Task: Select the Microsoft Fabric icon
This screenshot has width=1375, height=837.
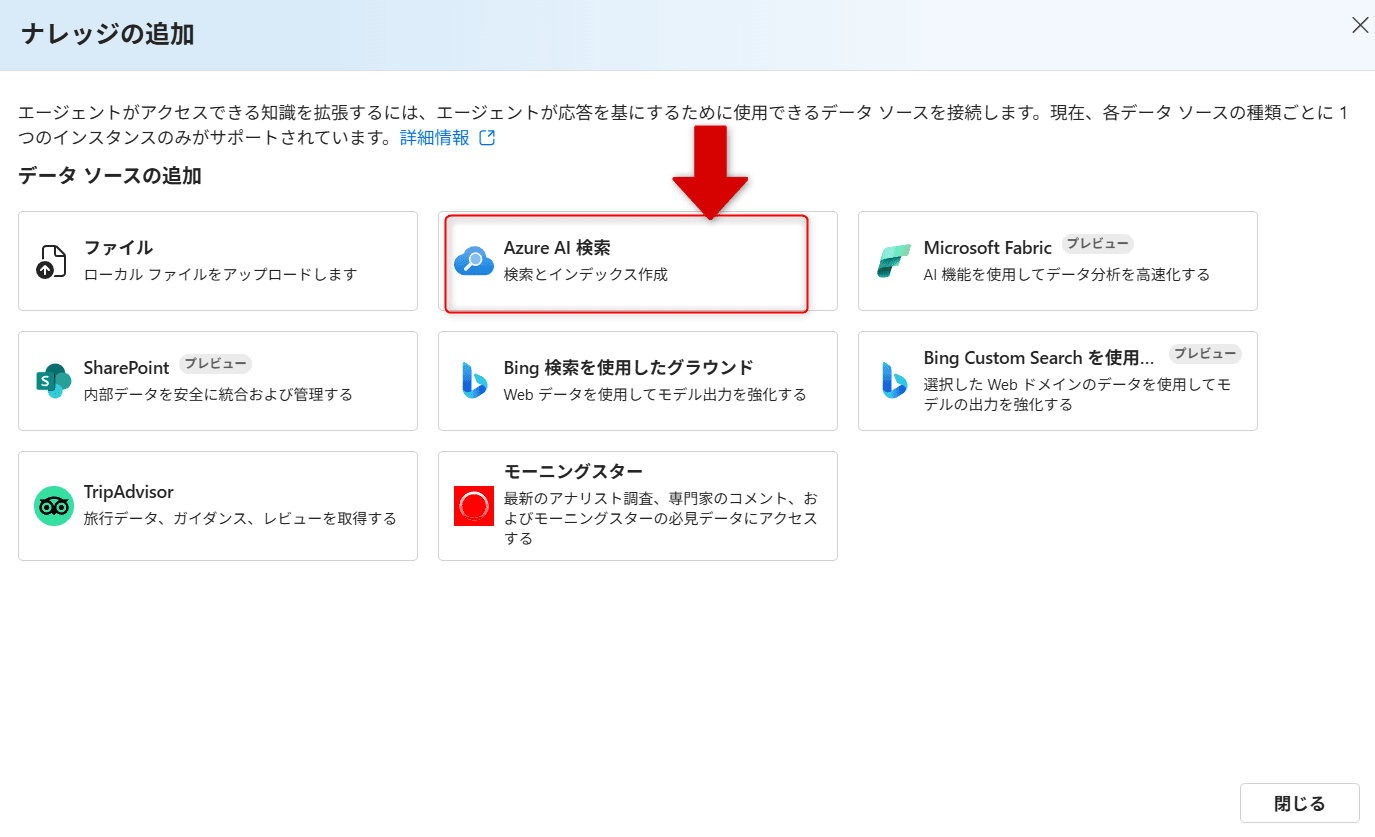Action: pyautogui.click(x=893, y=259)
